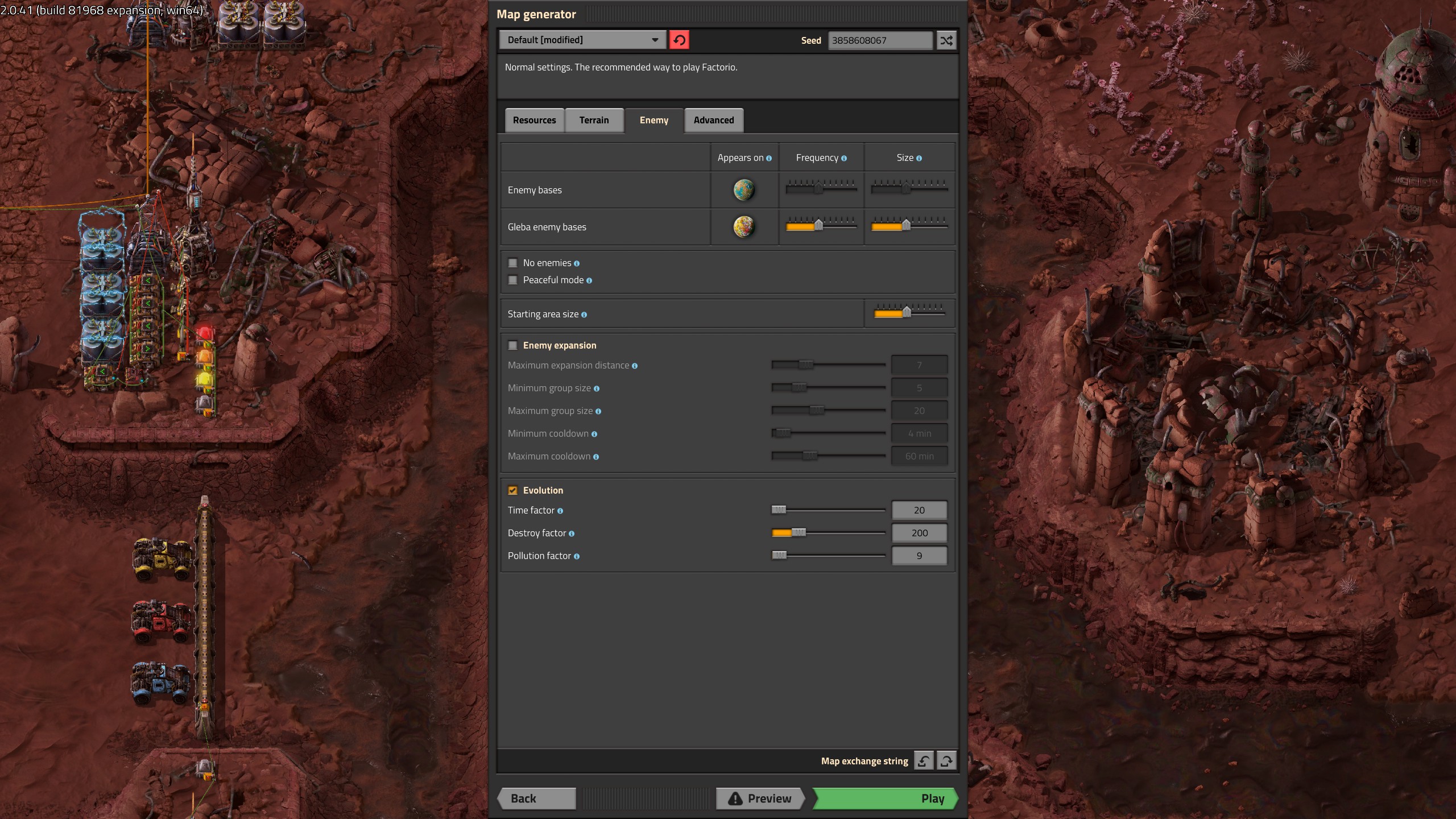Click the Pollution factor value field 9
The width and height of the screenshot is (1456, 819).
919,556
